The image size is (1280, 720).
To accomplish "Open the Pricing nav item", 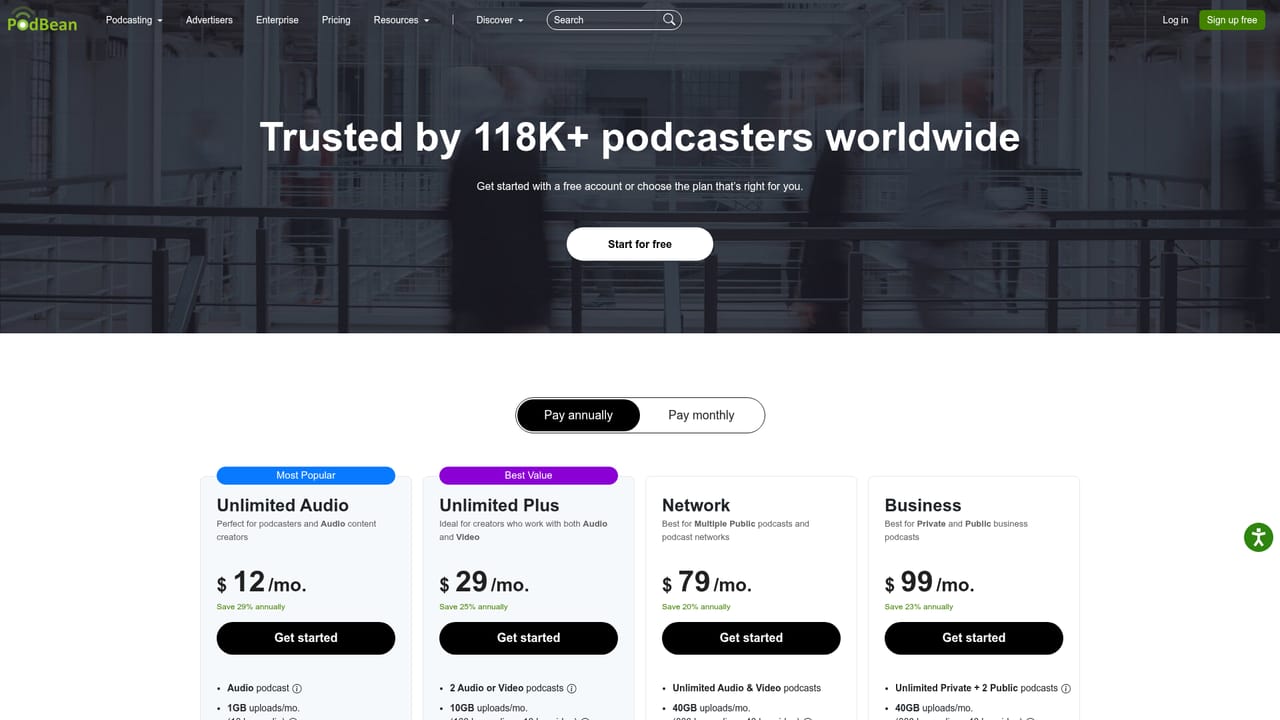I will pyautogui.click(x=336, y=20).
